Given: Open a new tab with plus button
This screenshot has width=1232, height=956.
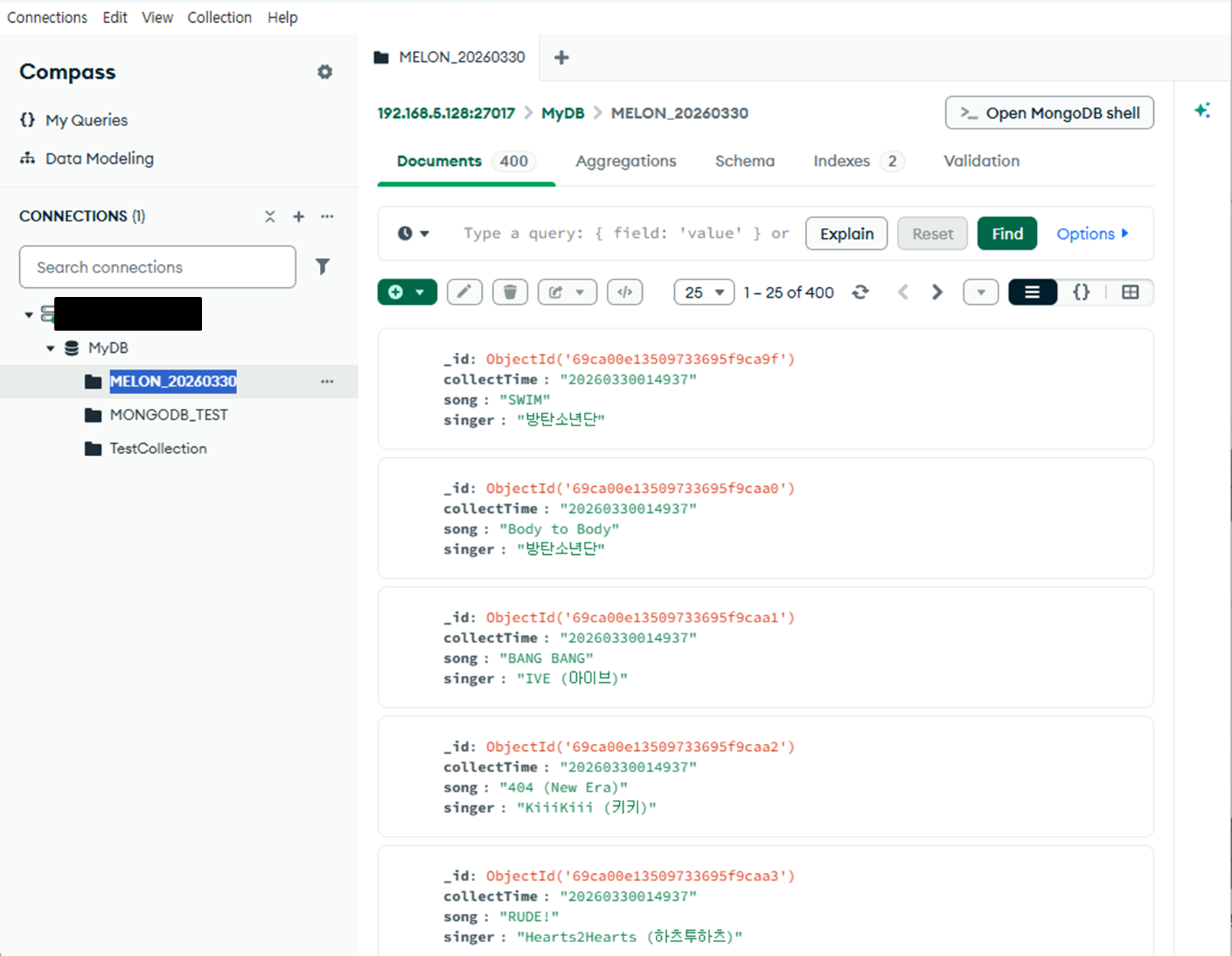Looking at the screenshot, I should pos(562,57).
